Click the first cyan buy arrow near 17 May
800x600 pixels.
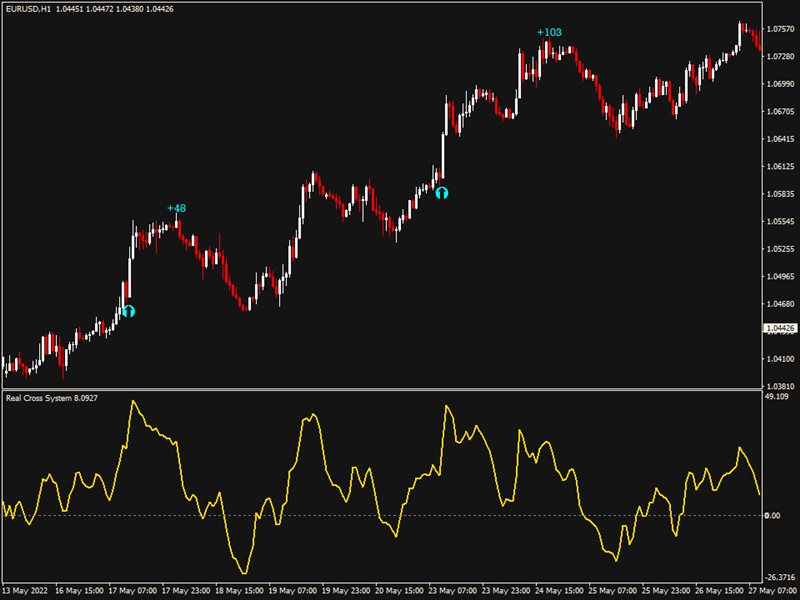[x=128, y=311]
